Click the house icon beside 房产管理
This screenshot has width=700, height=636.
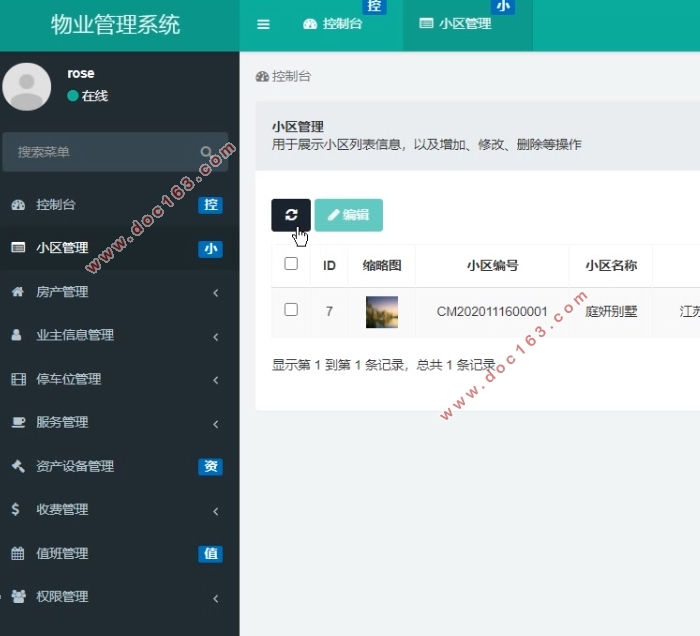click(17, 291)
